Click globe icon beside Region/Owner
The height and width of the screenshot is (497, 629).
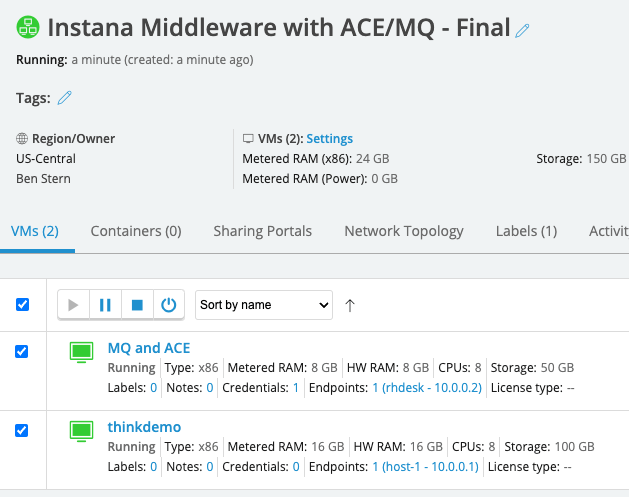(x=22, y=139)
